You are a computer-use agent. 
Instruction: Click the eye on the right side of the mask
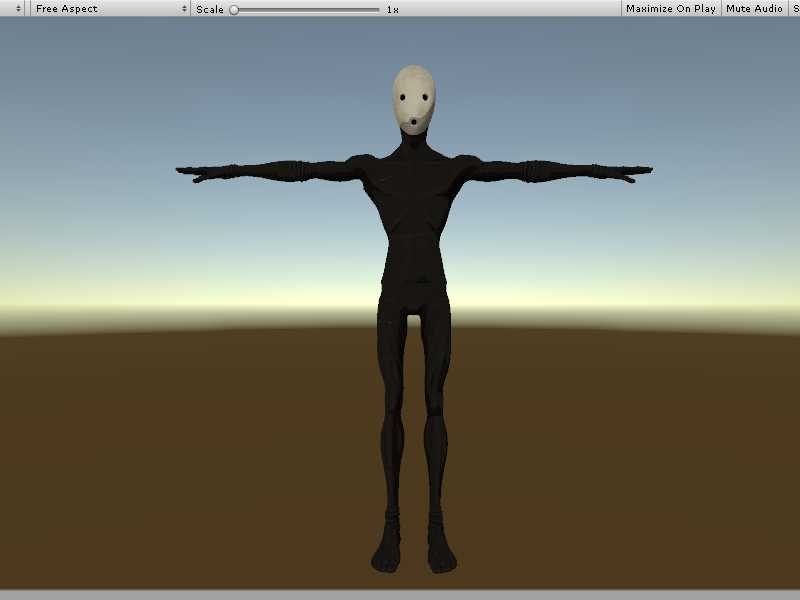[426, 98]
